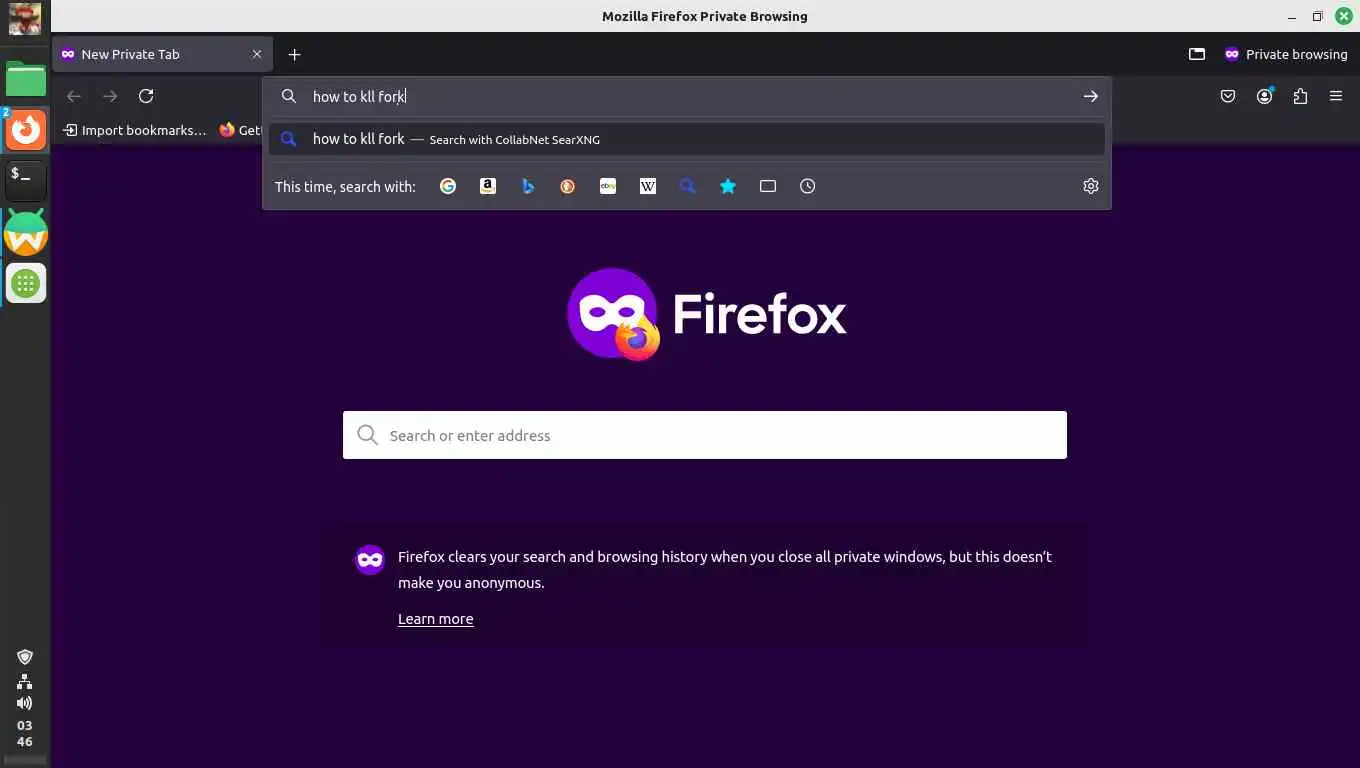Open search settings gear in URL dropdown

pyautogui.click(x=1091, y=186)
